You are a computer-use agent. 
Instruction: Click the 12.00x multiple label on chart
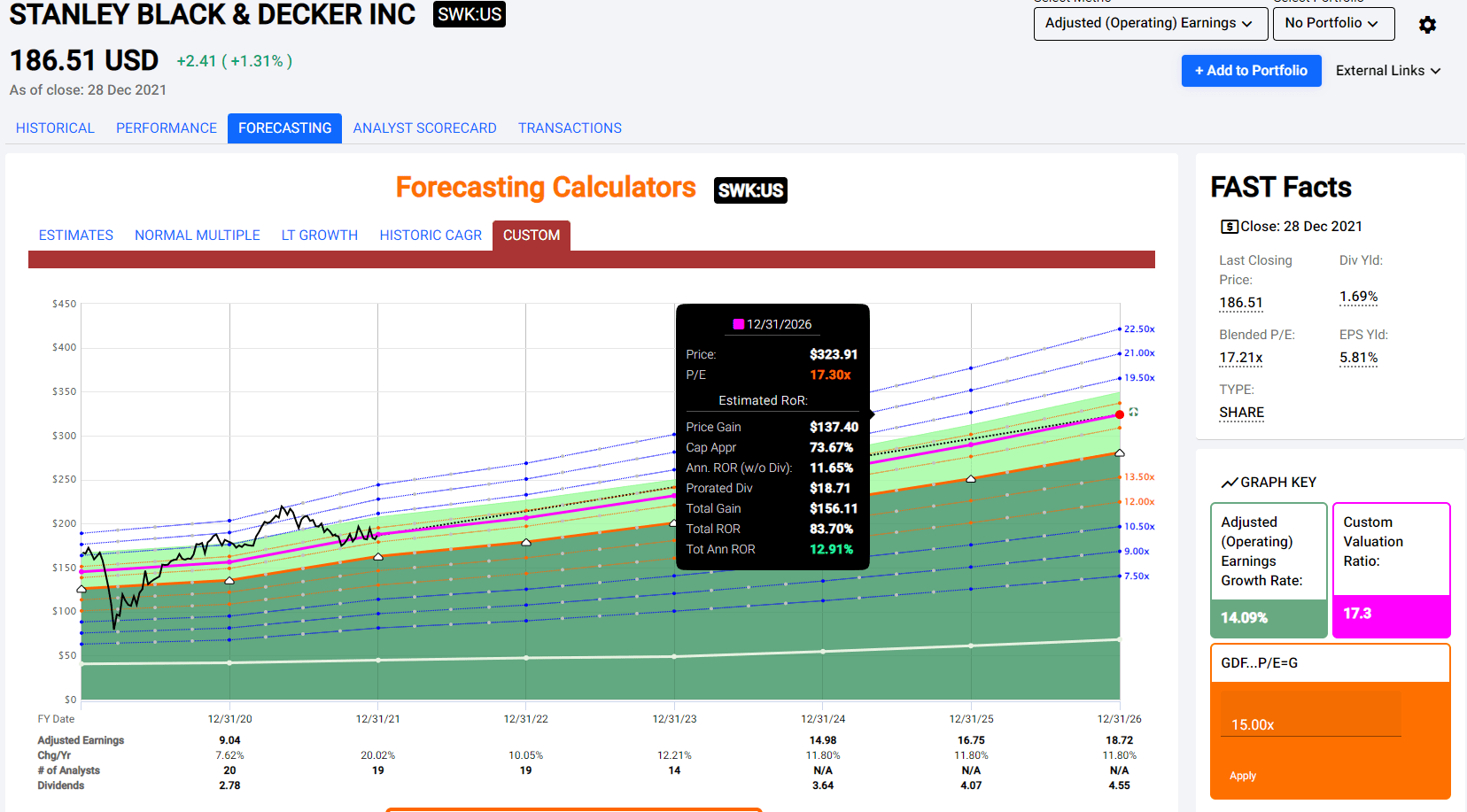(1139, 502)
